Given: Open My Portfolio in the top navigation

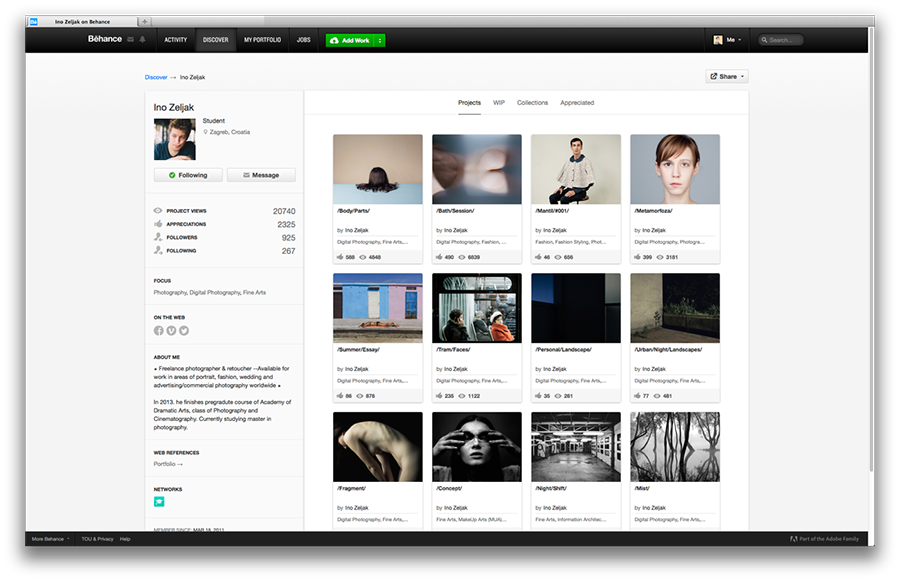Looking at the screenshot, I should [x=262, y=40].
